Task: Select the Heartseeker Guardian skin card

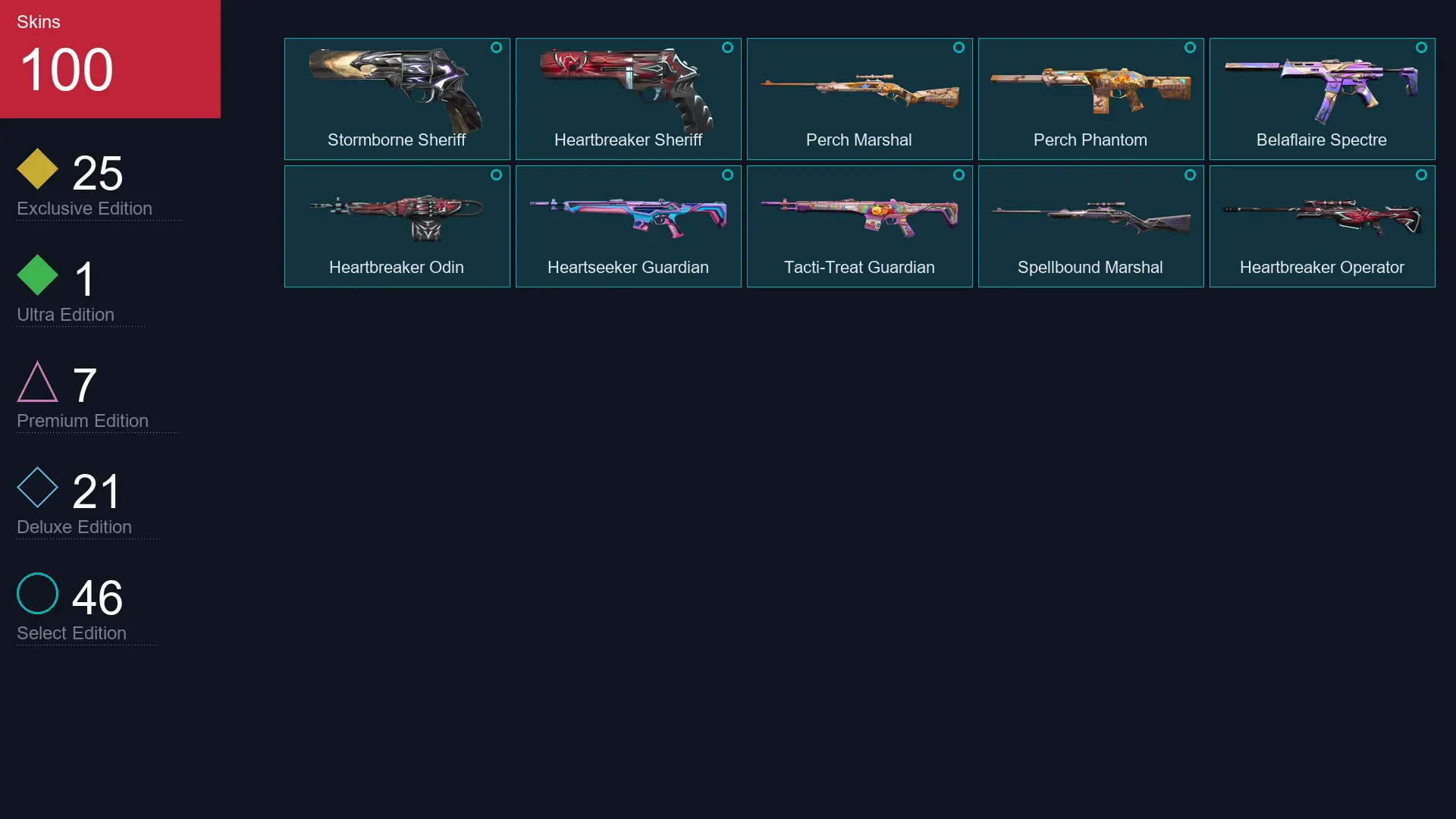Action: [628, 226]
